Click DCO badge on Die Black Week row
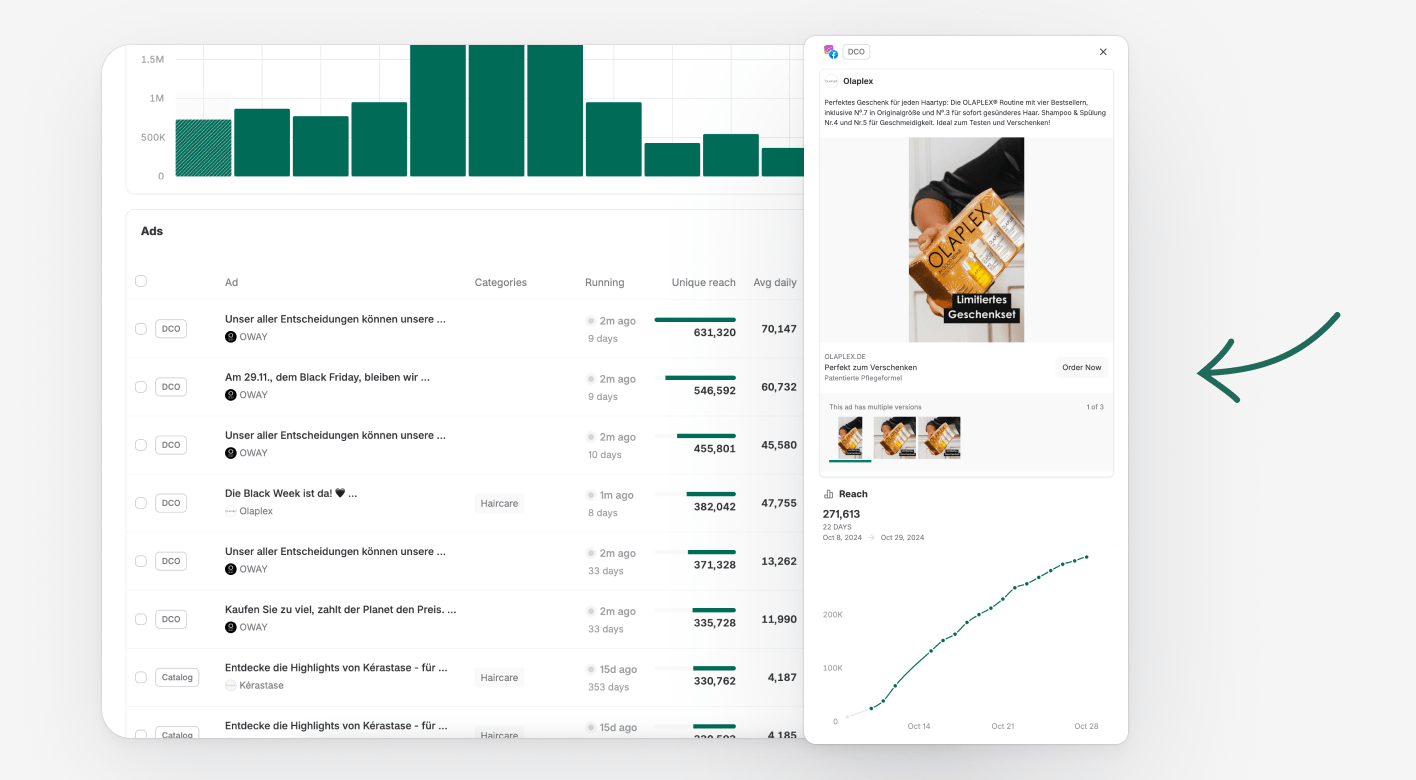 (x=171, y=502)
